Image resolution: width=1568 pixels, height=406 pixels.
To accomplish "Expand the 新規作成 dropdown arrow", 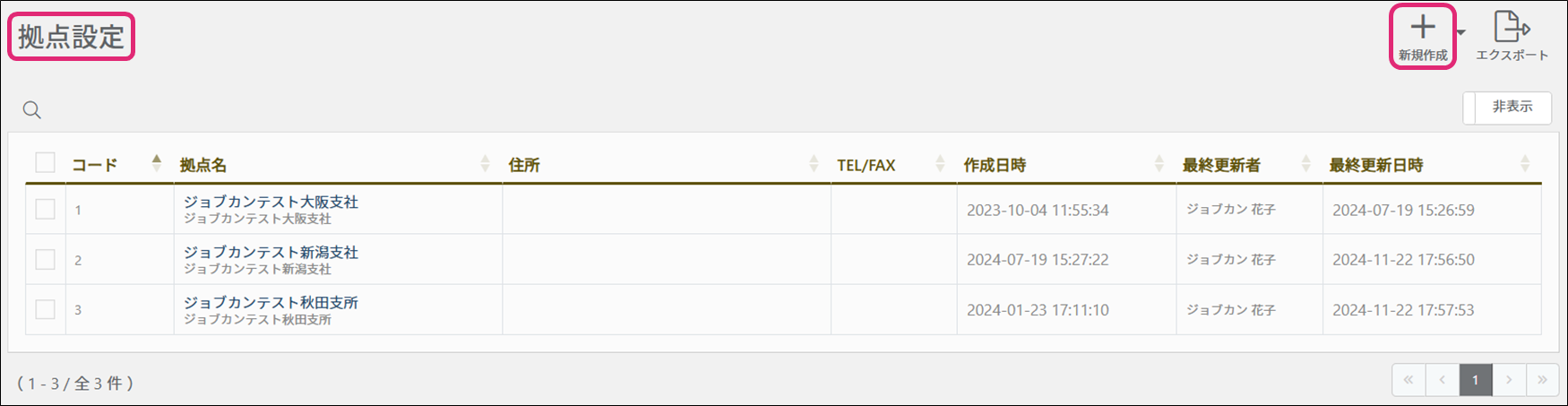I will coord(1461,32).
